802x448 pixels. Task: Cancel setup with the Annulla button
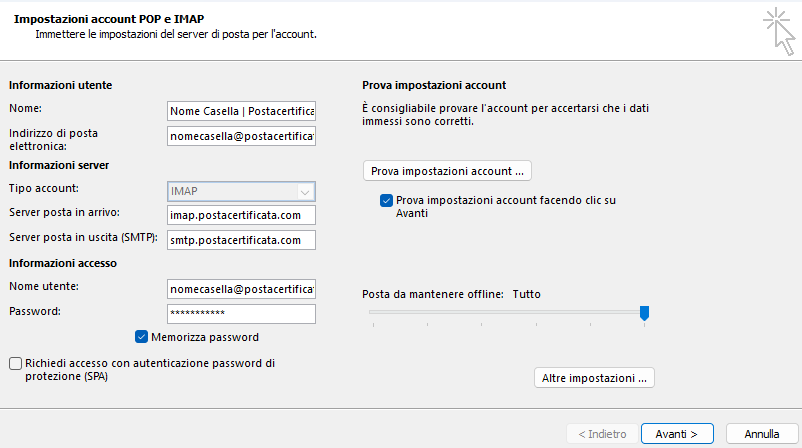tap(762, 434)
